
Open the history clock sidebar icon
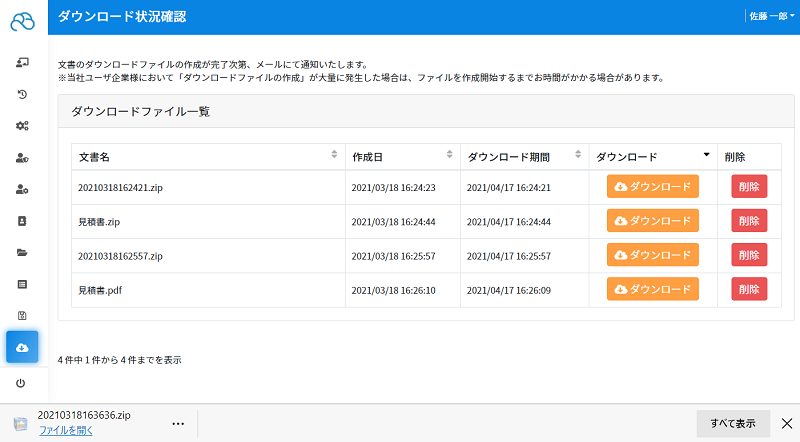click(22, 94)
